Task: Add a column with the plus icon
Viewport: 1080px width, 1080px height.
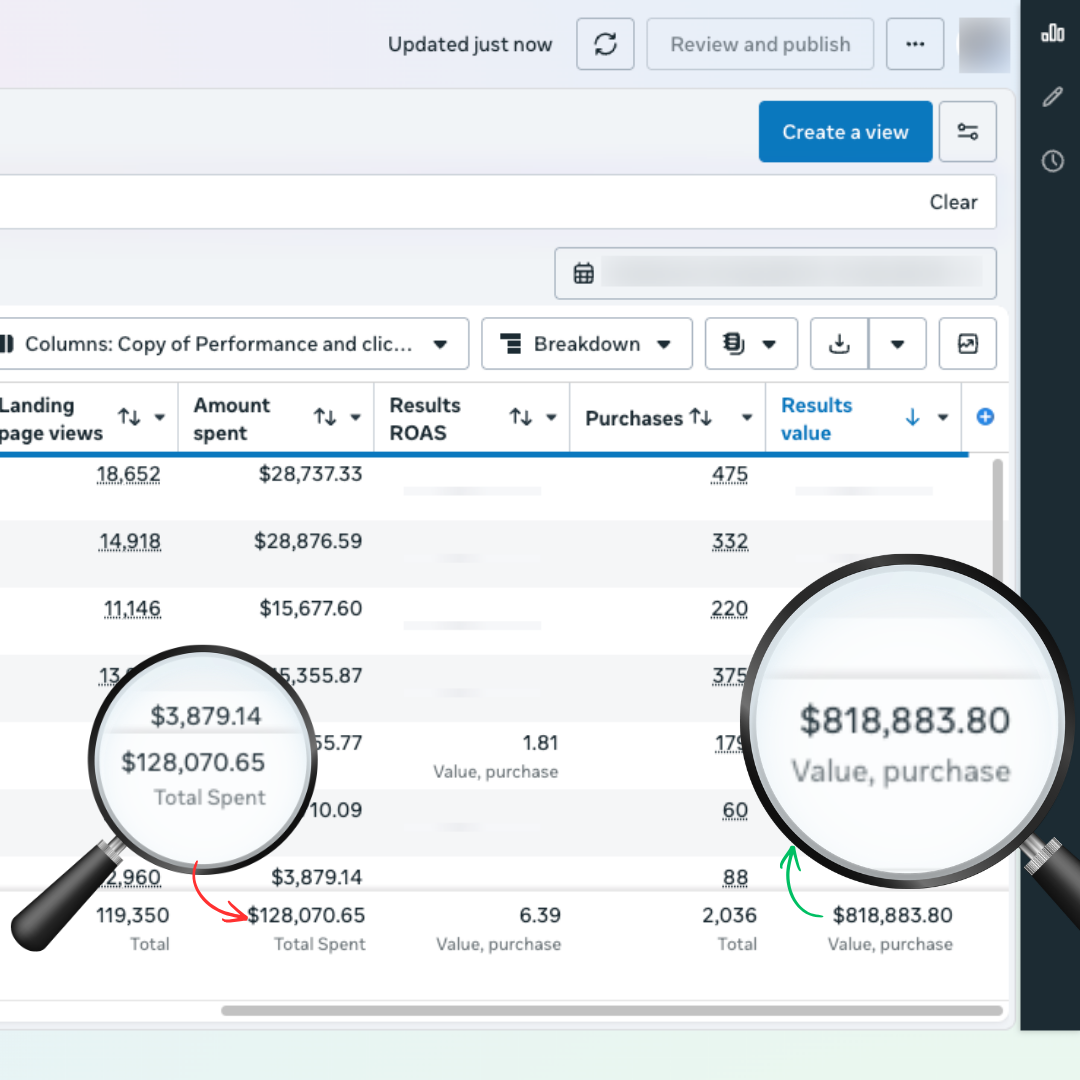Action: (x=985, y=417)
